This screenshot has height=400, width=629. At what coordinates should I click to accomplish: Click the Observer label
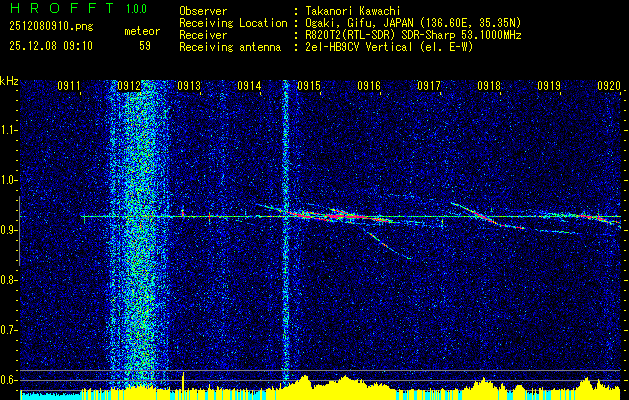(x=203, y=11)
